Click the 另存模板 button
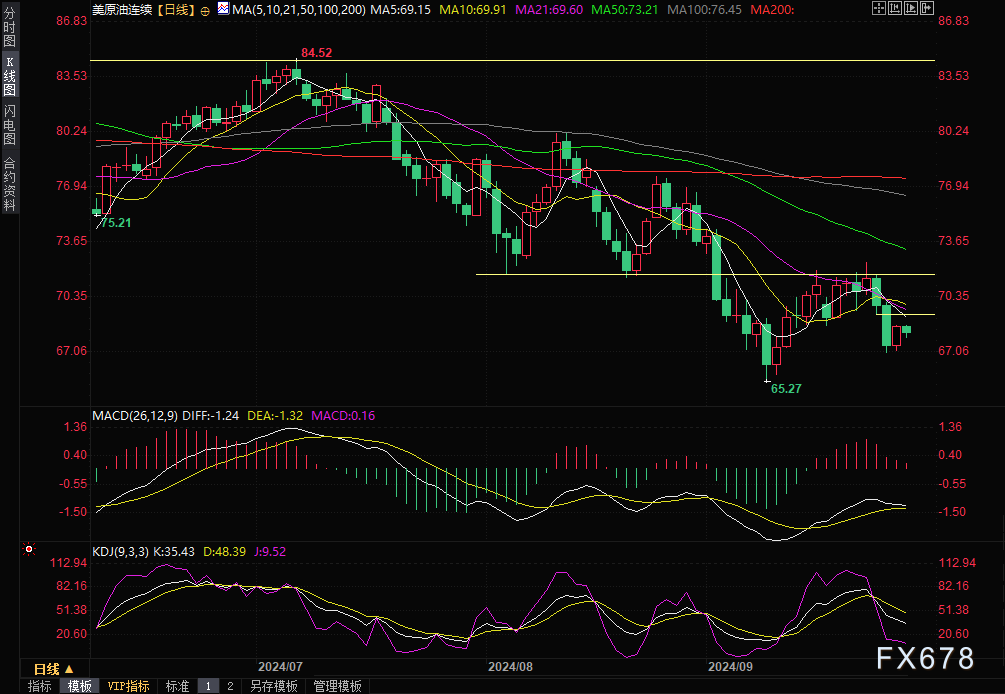Viewport: 1005px width, 694px height. (x=274, y=686)
